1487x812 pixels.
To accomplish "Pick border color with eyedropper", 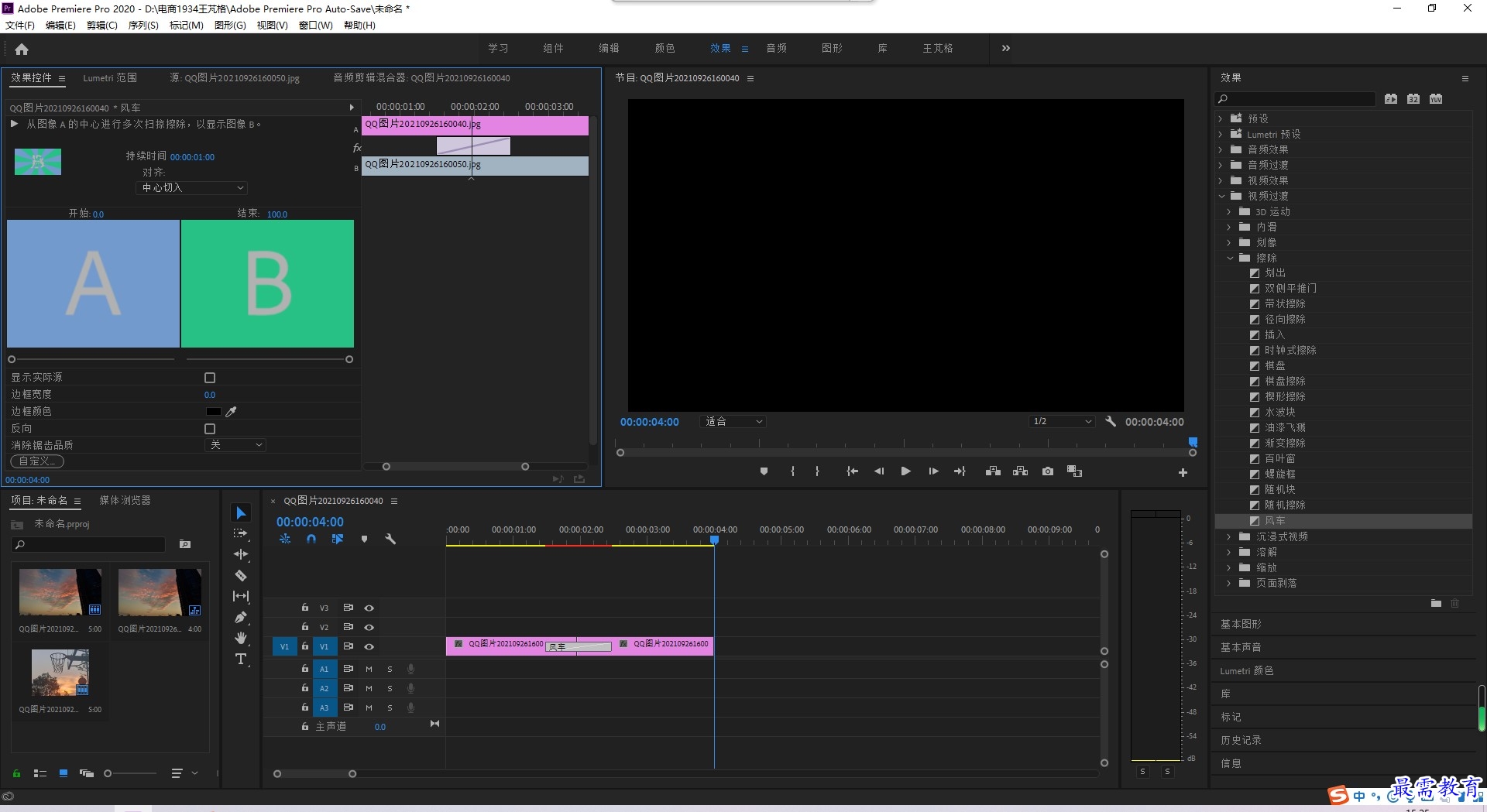I will coord(231,411).
